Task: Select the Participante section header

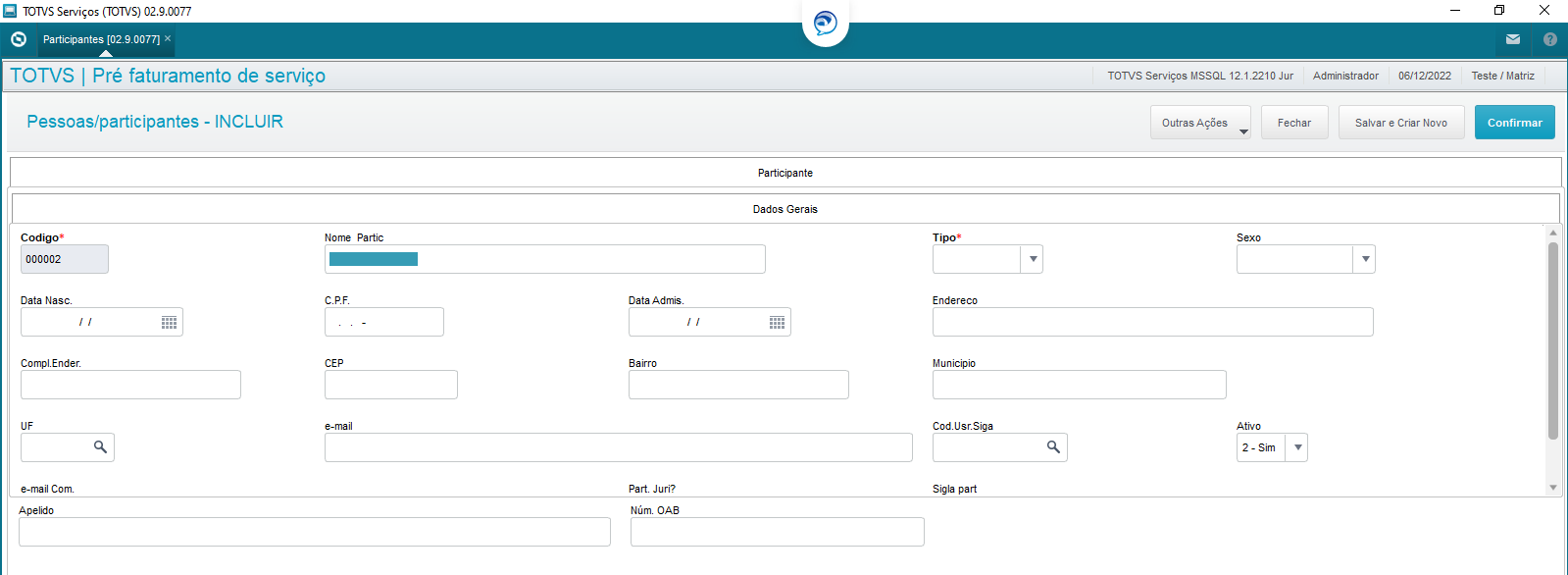Action: [x=785, y=173]
